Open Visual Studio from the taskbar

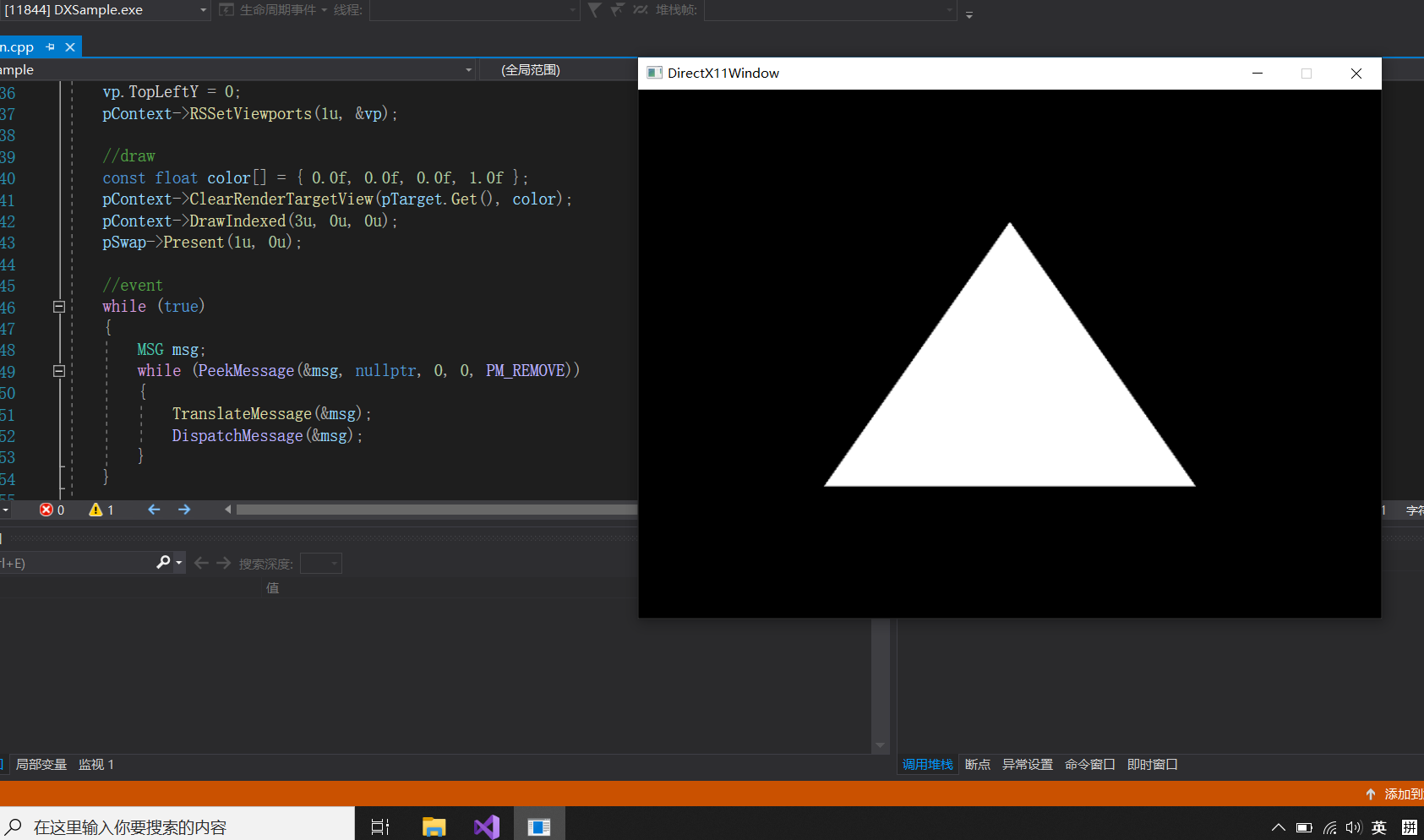point(487,826)
